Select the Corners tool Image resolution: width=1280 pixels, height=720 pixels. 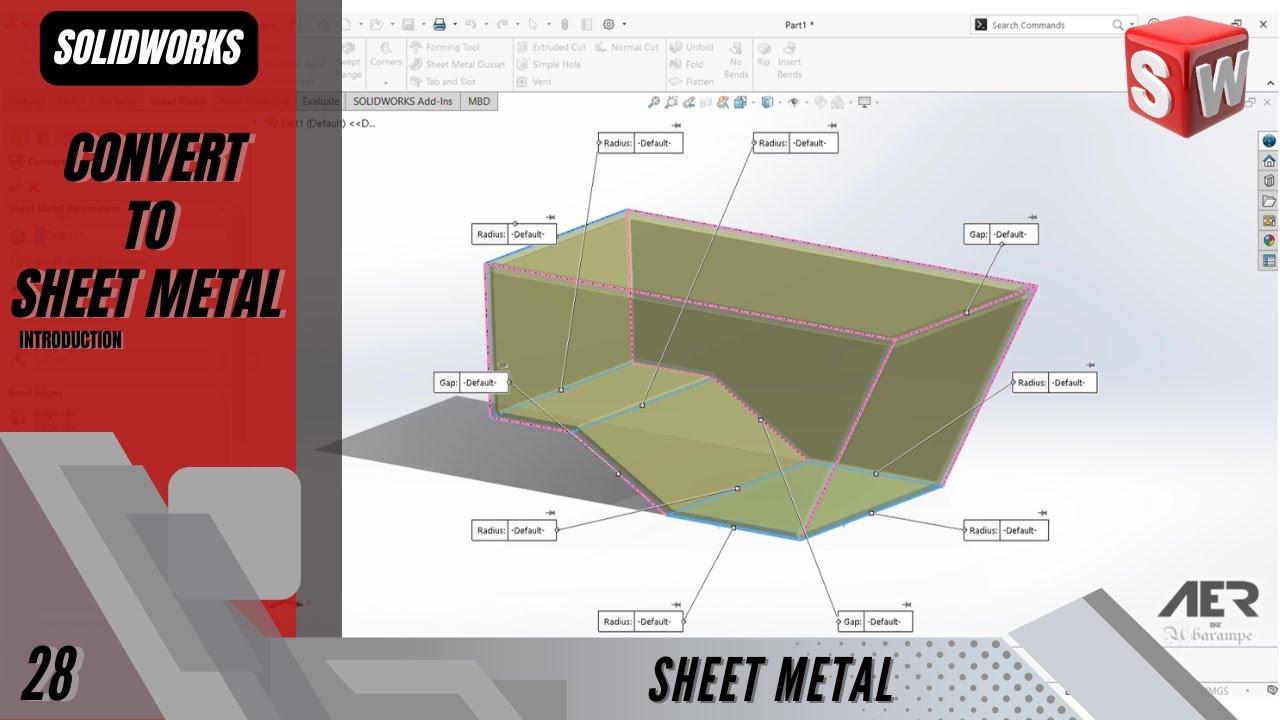click(x=386, y=54)
